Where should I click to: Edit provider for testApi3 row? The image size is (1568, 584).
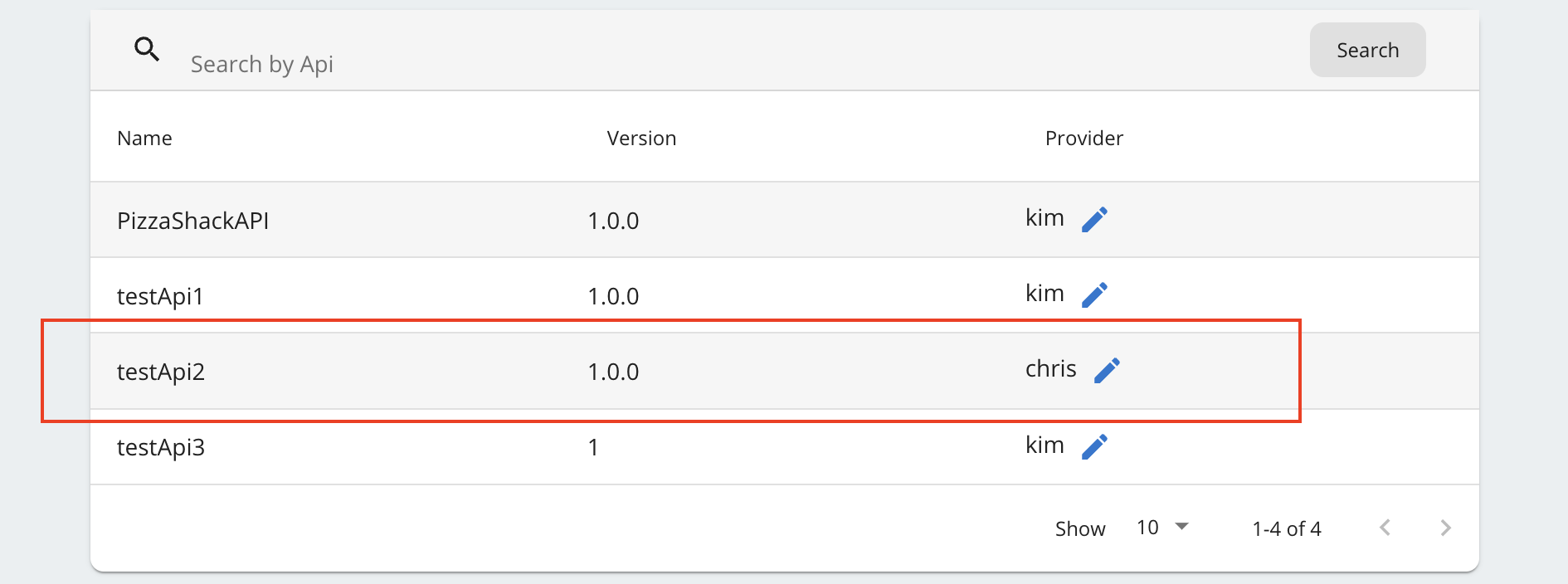click(1094, 447)
